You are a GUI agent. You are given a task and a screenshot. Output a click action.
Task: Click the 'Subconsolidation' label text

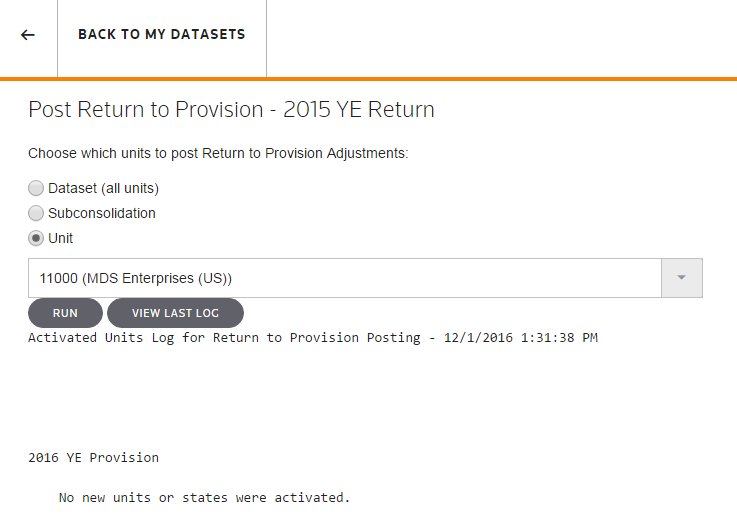click(x=102, y=213)
